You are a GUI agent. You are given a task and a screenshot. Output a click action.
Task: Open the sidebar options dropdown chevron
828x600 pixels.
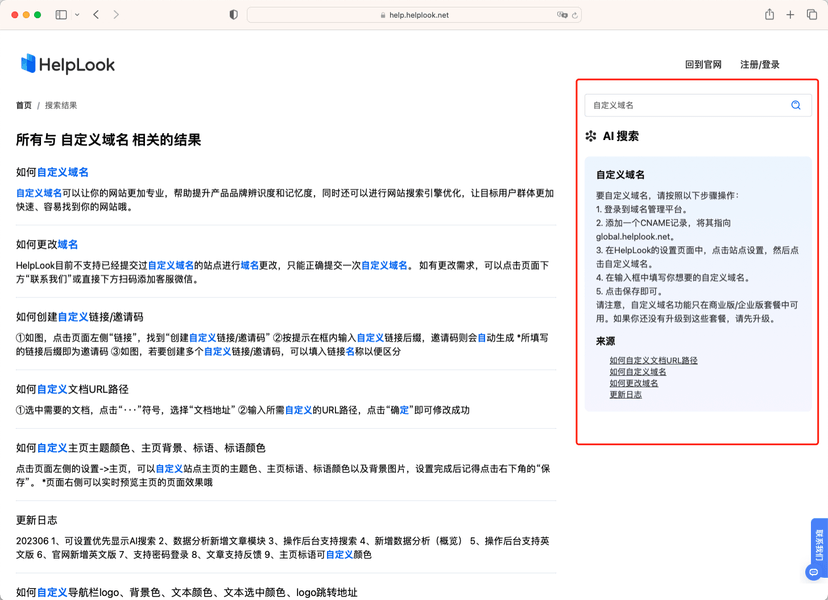(77, 15)
